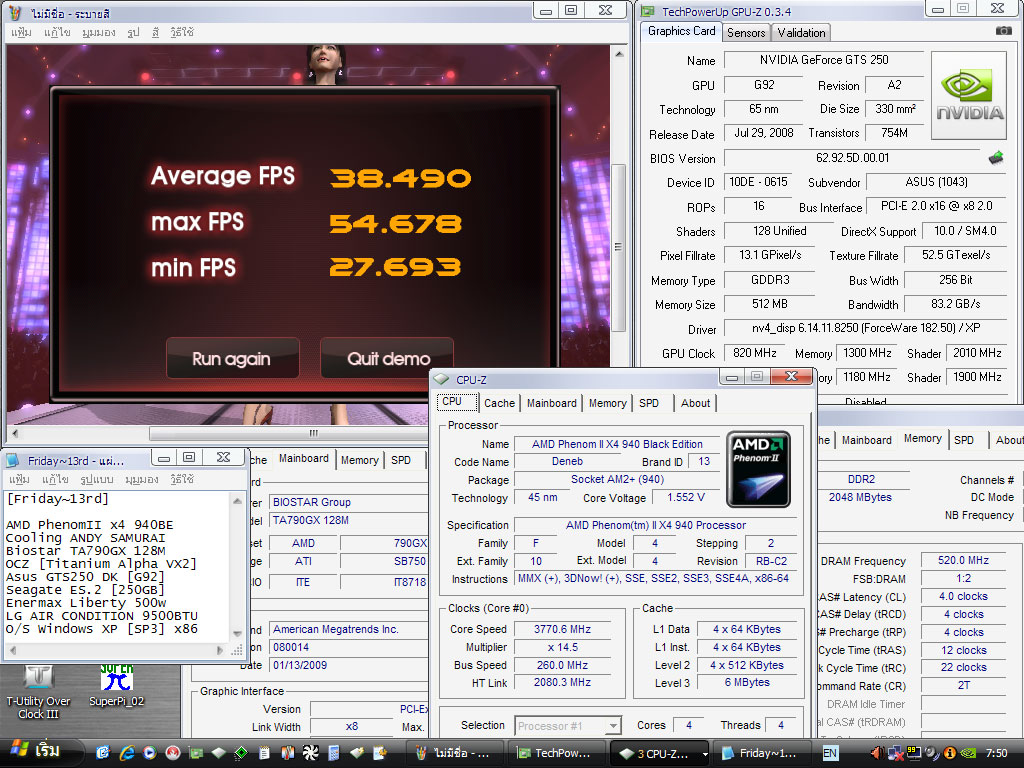The height and width of the screenshot is (768, 1024).
Task: Launch Windows Media Player from quick launch
Action: point(150,753)
